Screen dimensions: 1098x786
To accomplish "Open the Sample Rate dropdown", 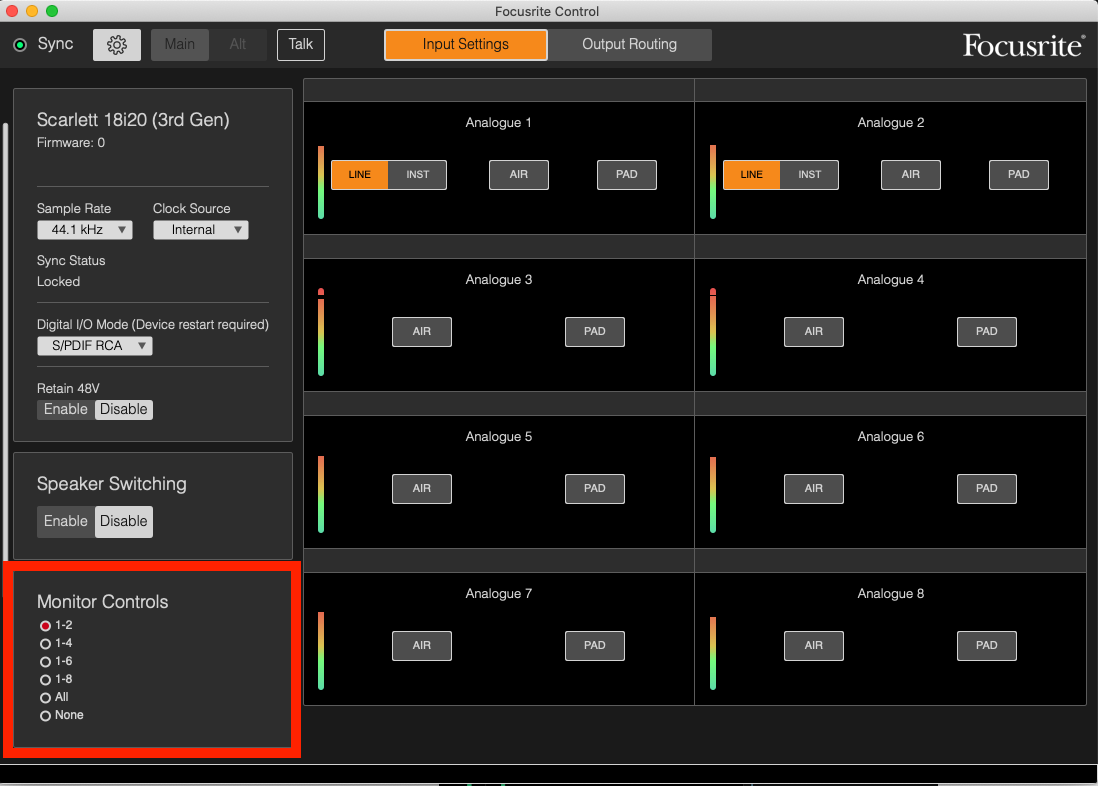I will [x=84, y=230].
